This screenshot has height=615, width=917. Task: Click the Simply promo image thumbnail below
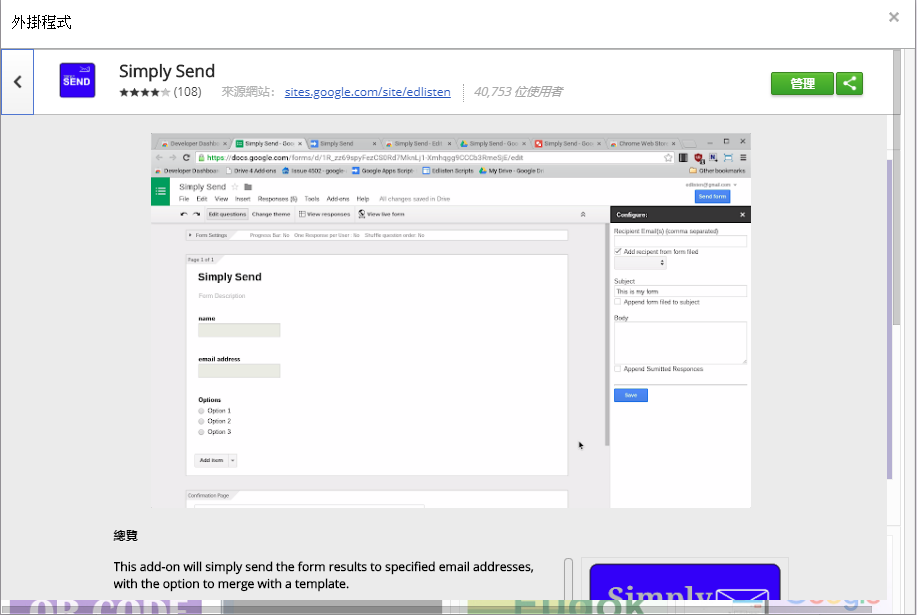(685, 582)
